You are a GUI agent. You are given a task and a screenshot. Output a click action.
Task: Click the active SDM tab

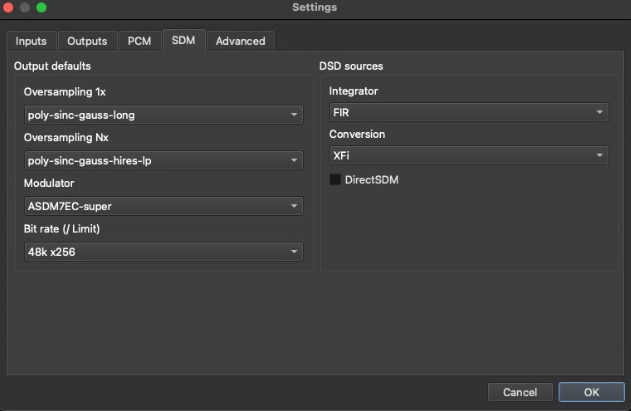tap(183, 41)
